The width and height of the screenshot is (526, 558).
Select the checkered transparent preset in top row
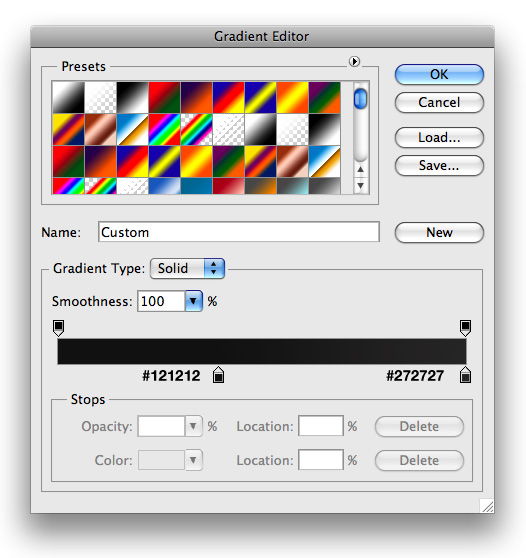pyautogui.click(x=100, y=98)
